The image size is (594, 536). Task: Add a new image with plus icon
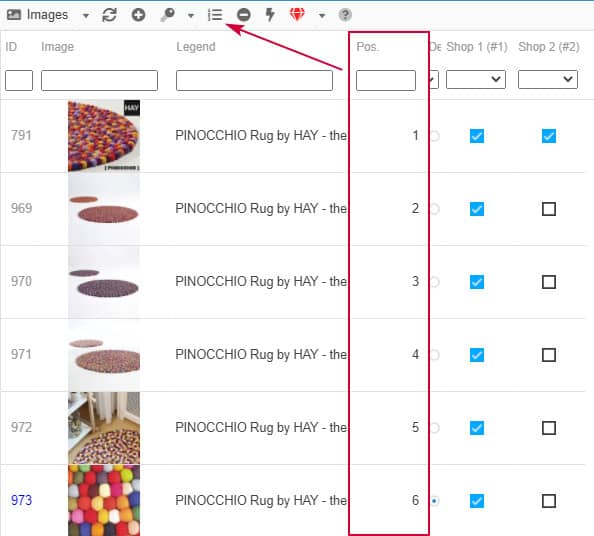coord(138,15)
